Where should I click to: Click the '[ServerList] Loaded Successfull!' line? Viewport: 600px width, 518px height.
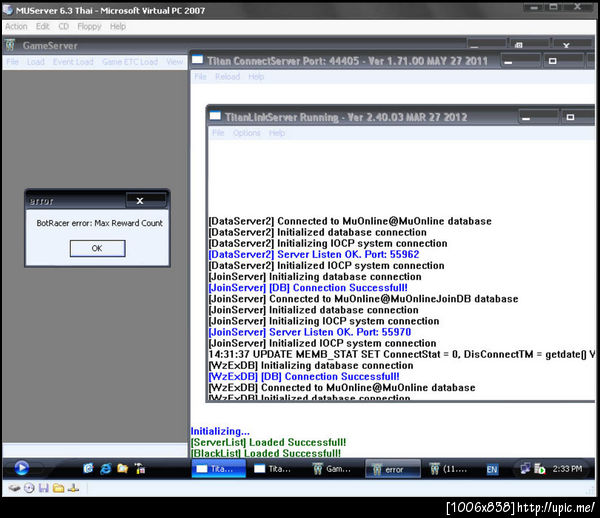pyautogui.click(x=268, y=442)
